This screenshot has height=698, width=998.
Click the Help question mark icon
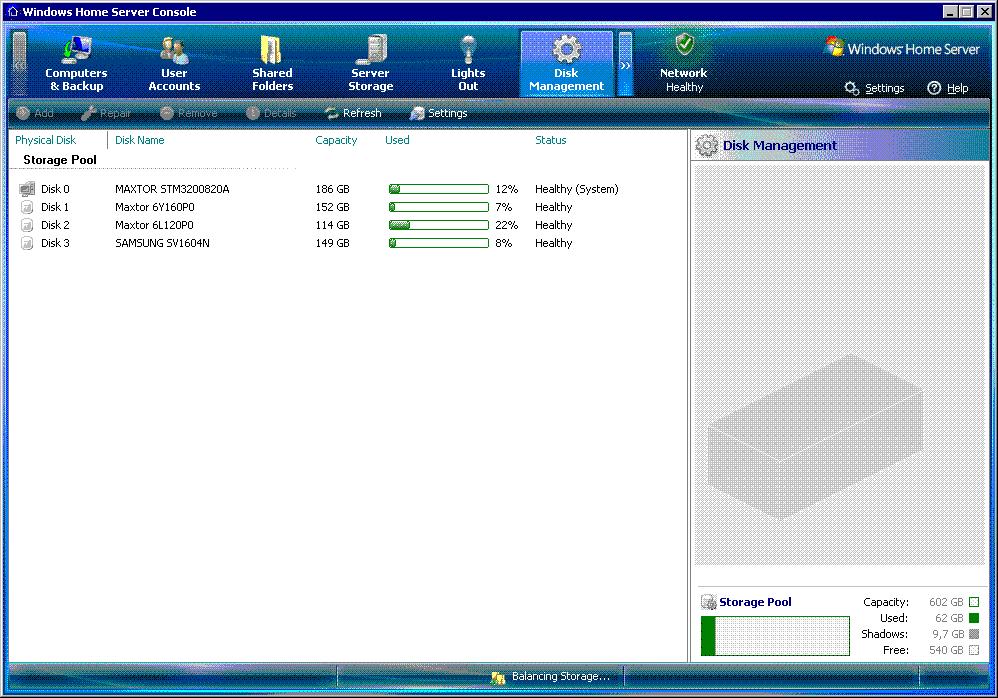(934, 88)
